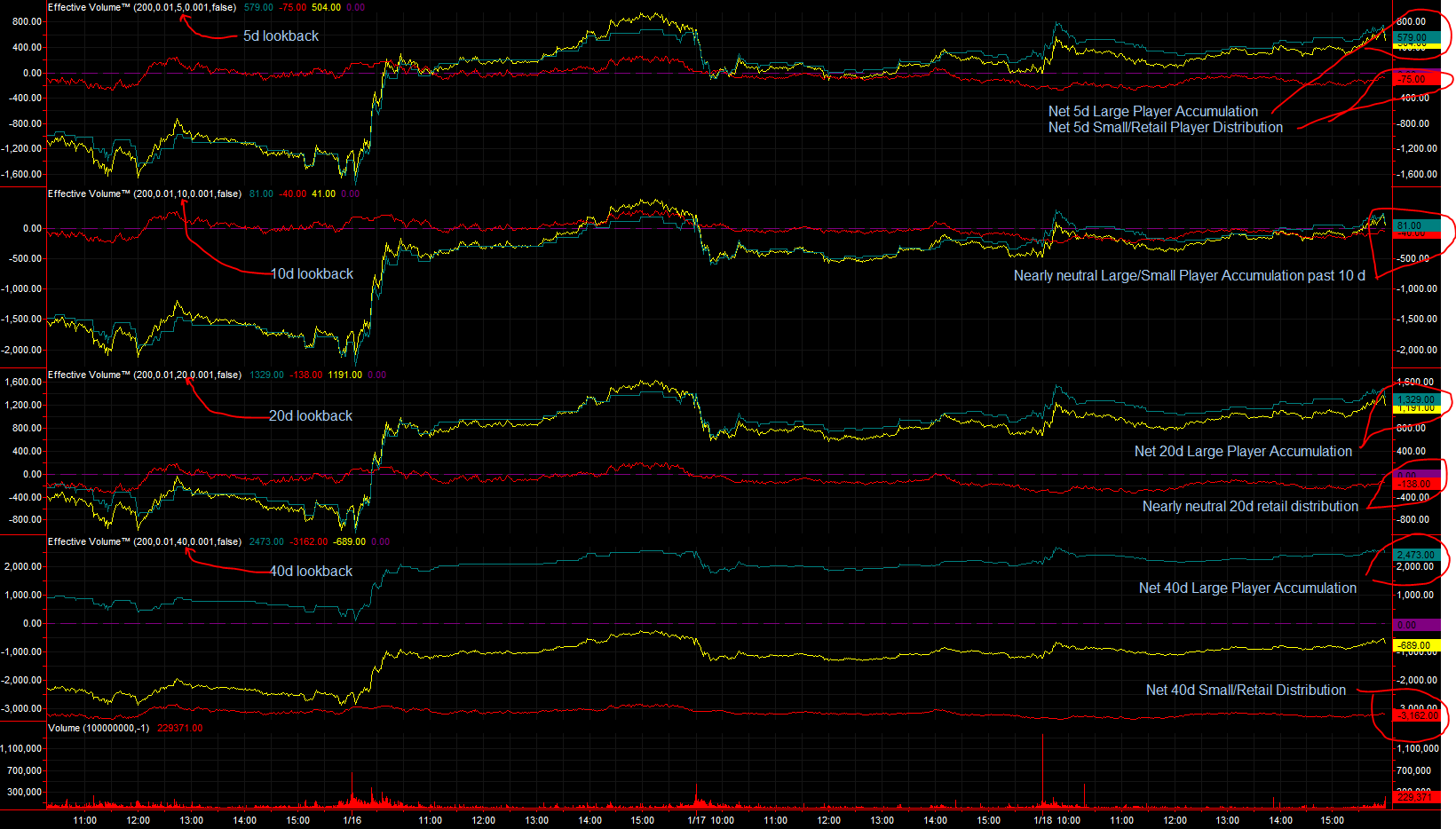Click the '40d lookback' annotation label
1456x829 pixels.
(x=311, y=572)
